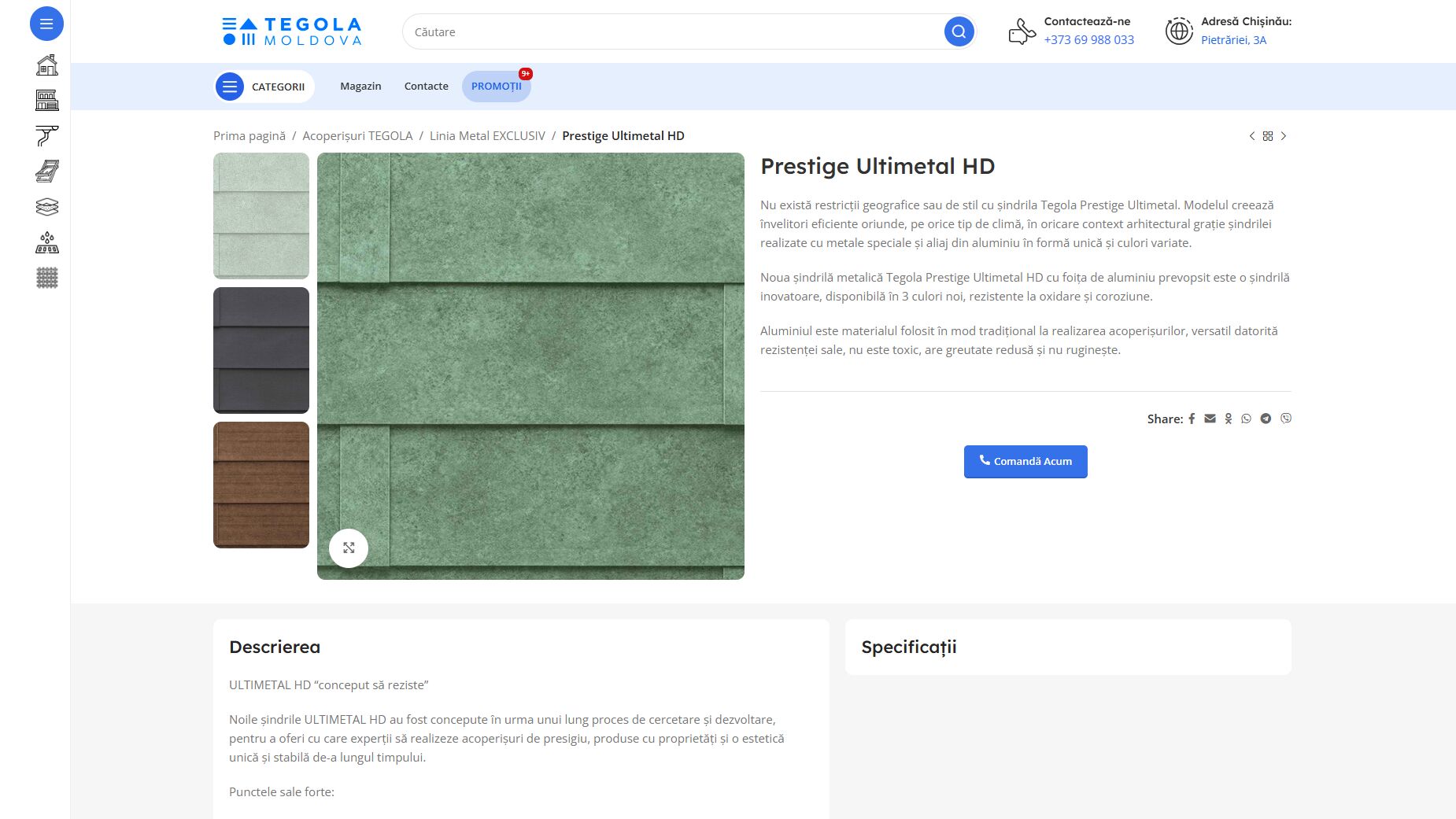Select the house roofing category icon
1456x819 pixels.
[47, 65]
